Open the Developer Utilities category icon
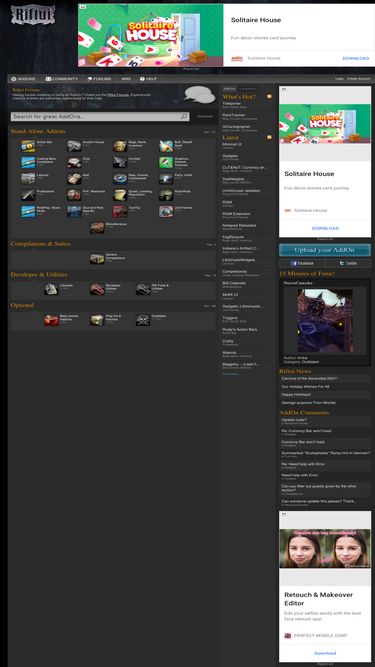Screen dimensions: 375x667 click(97, 289)
